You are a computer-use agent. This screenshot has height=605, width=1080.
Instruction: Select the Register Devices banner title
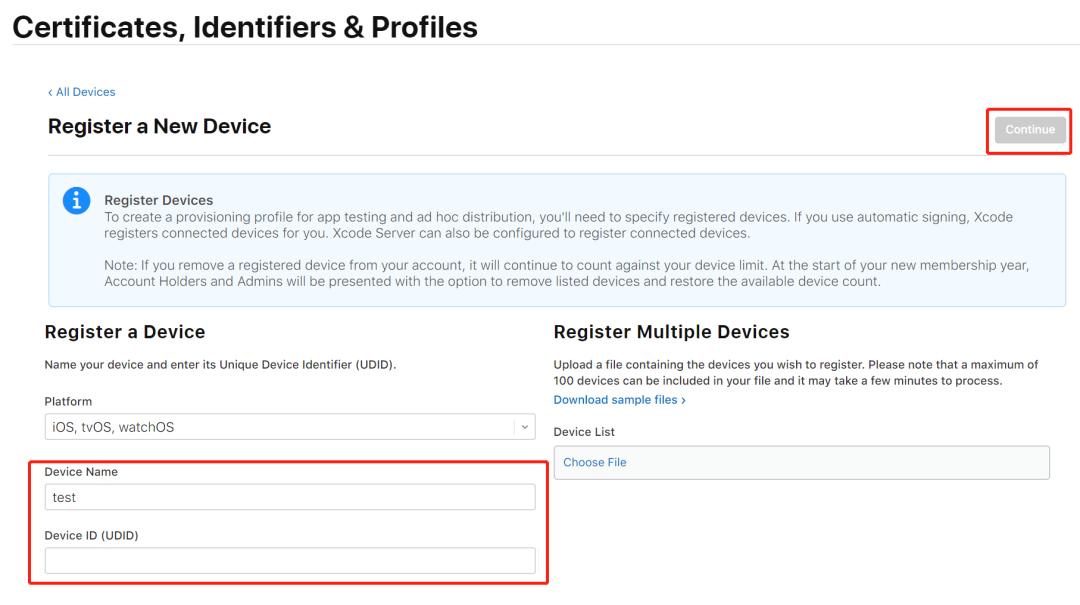click(x=159, y=201)
